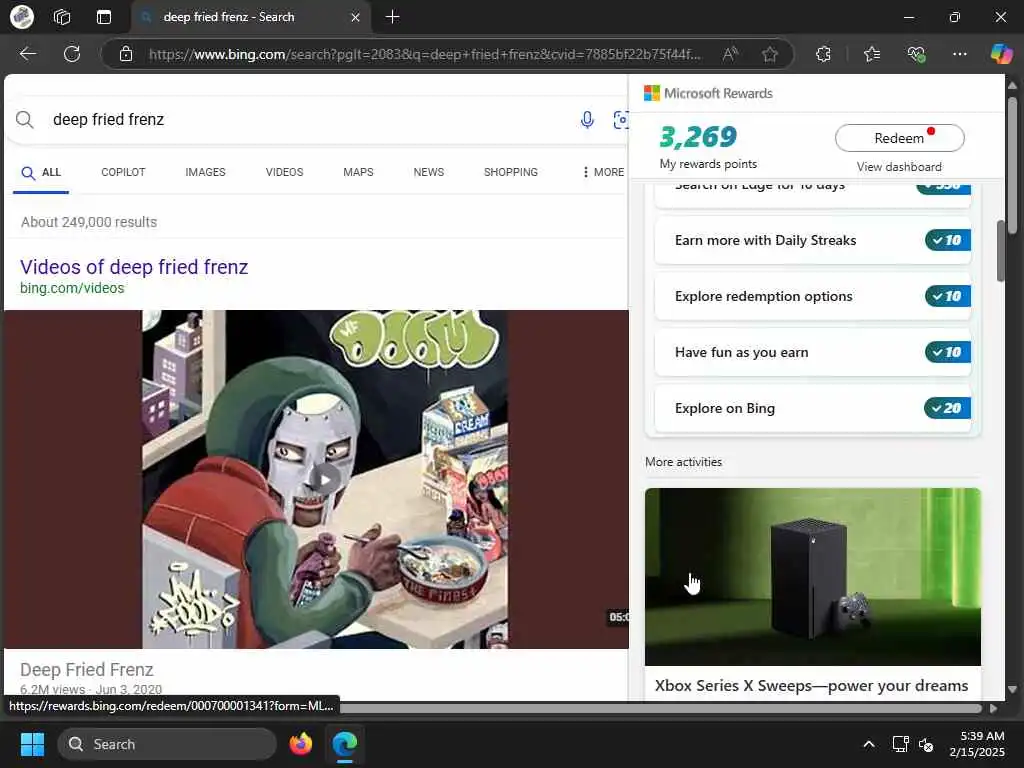Expand the MORE search options menu
The image size is (1024, 768).
coord(603,172)
